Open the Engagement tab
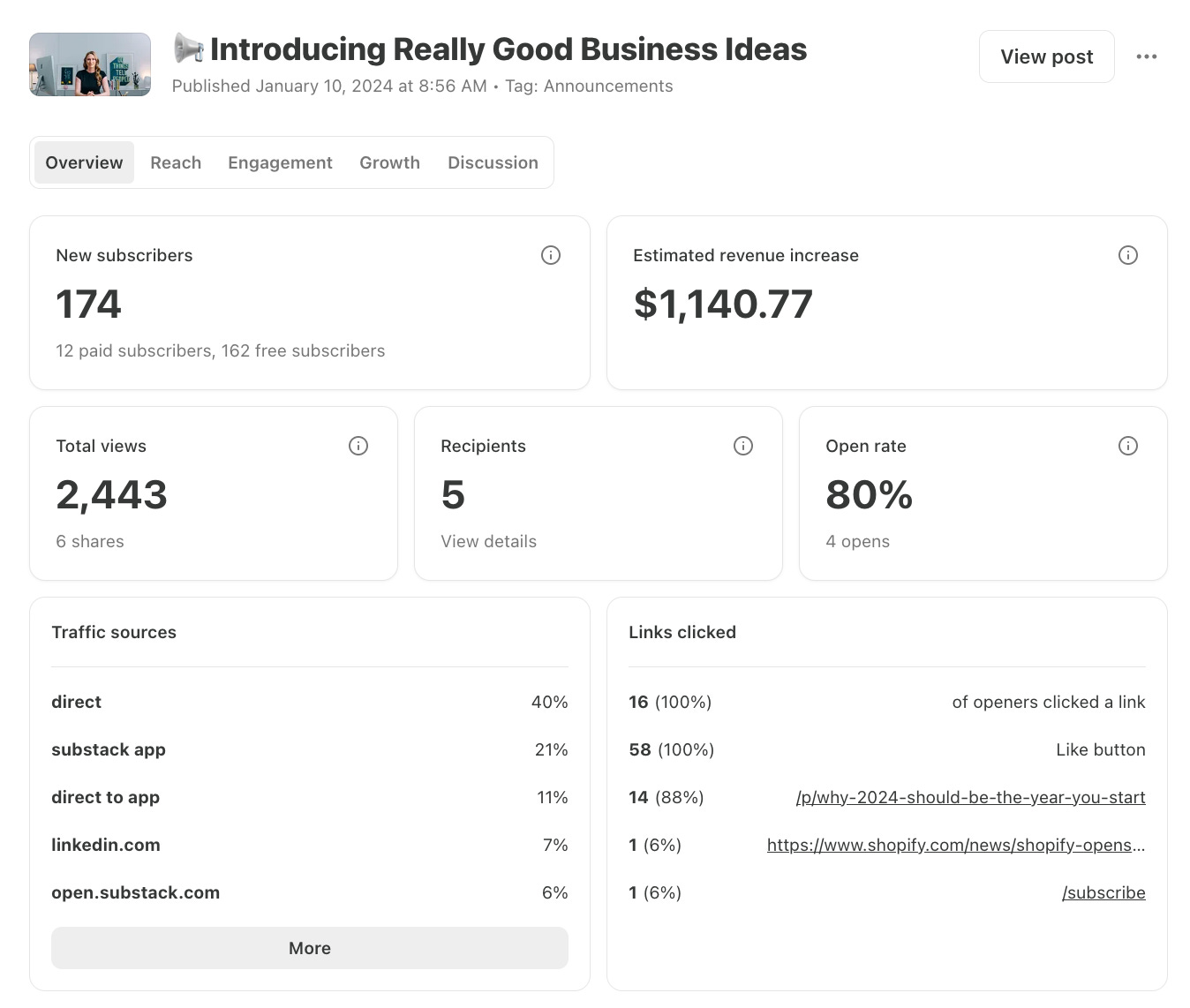 coord(280,162)
